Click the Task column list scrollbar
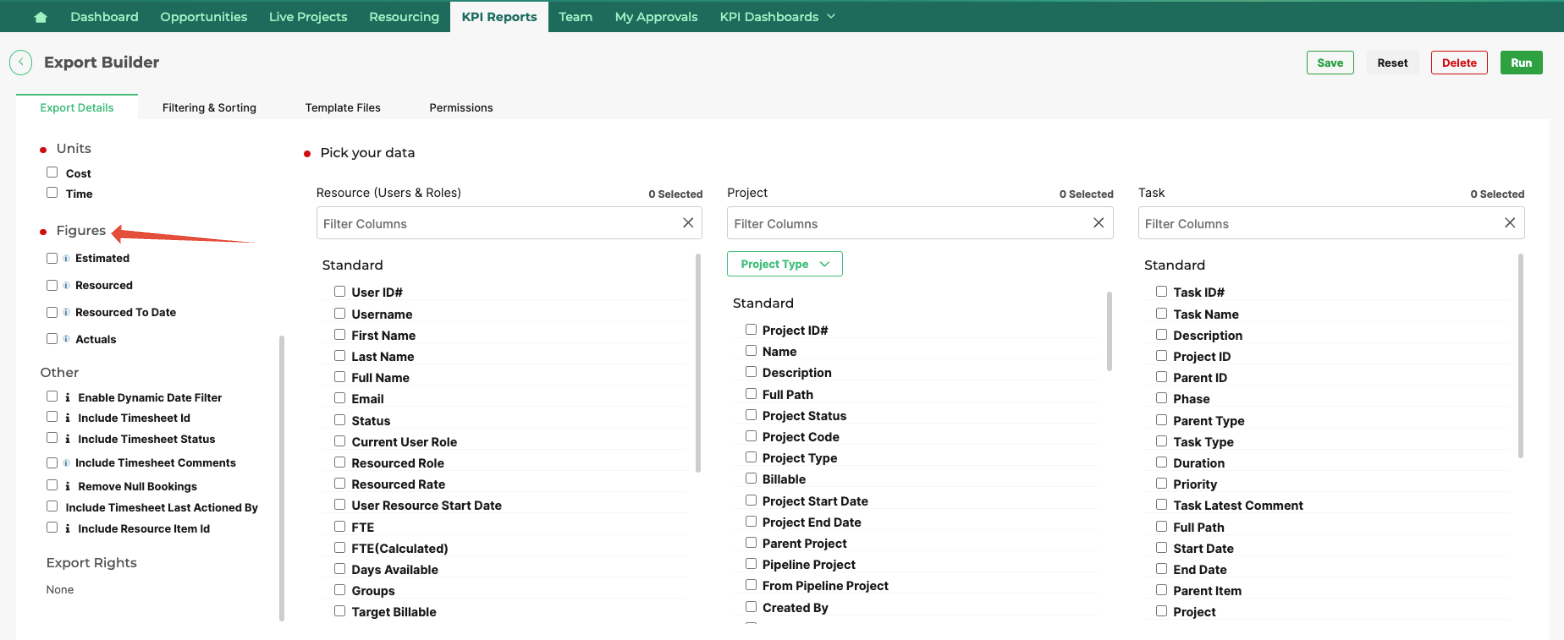The height and width of the screenshot is (640, 1564). (1520, 355)
